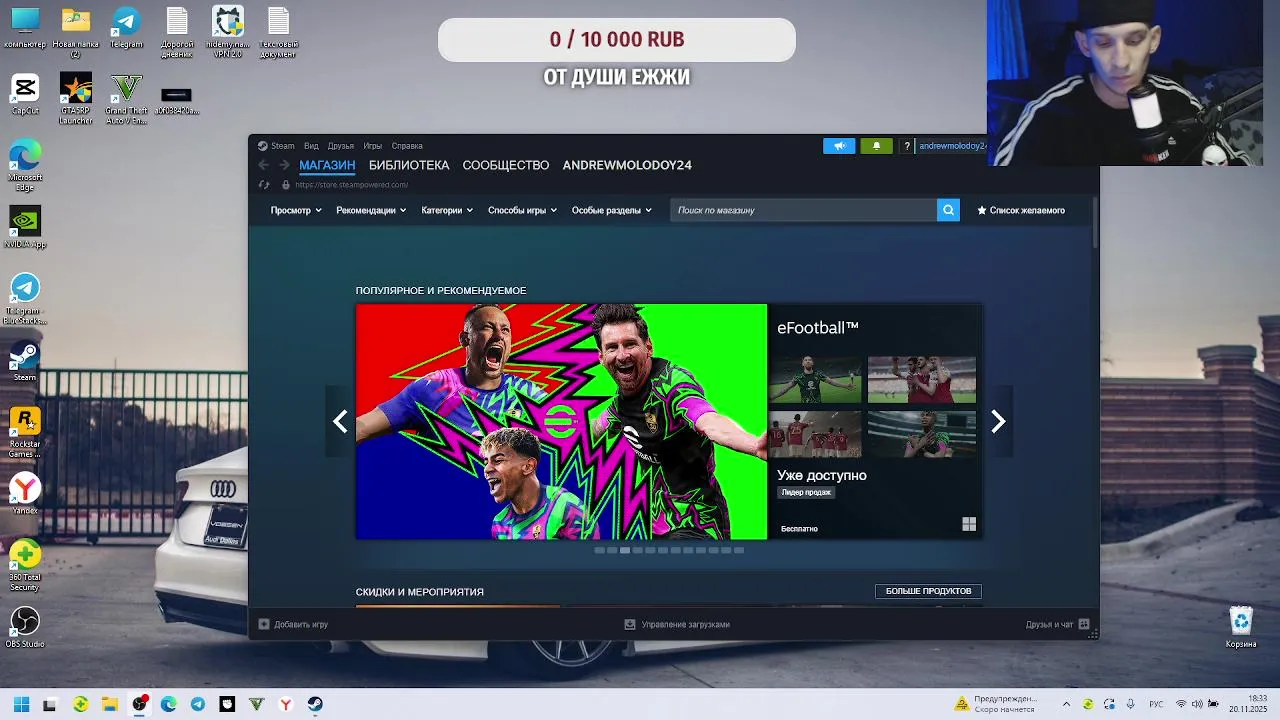View bottom-right eFootball screenshot thumbnail
This screenshot has width=1280, height=720.
point(922,434)
